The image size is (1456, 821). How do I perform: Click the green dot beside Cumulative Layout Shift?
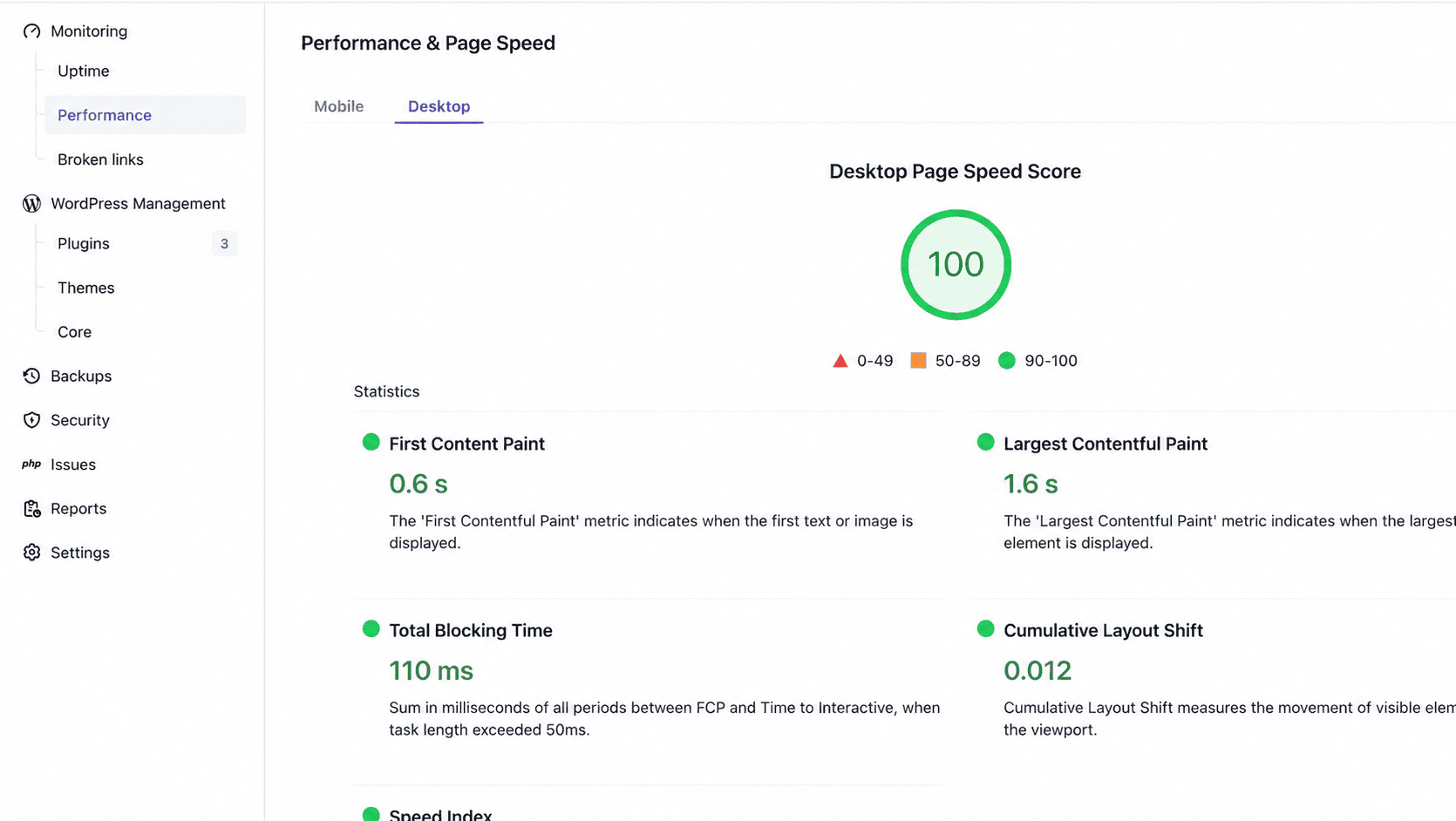click(x=986, y=629)
